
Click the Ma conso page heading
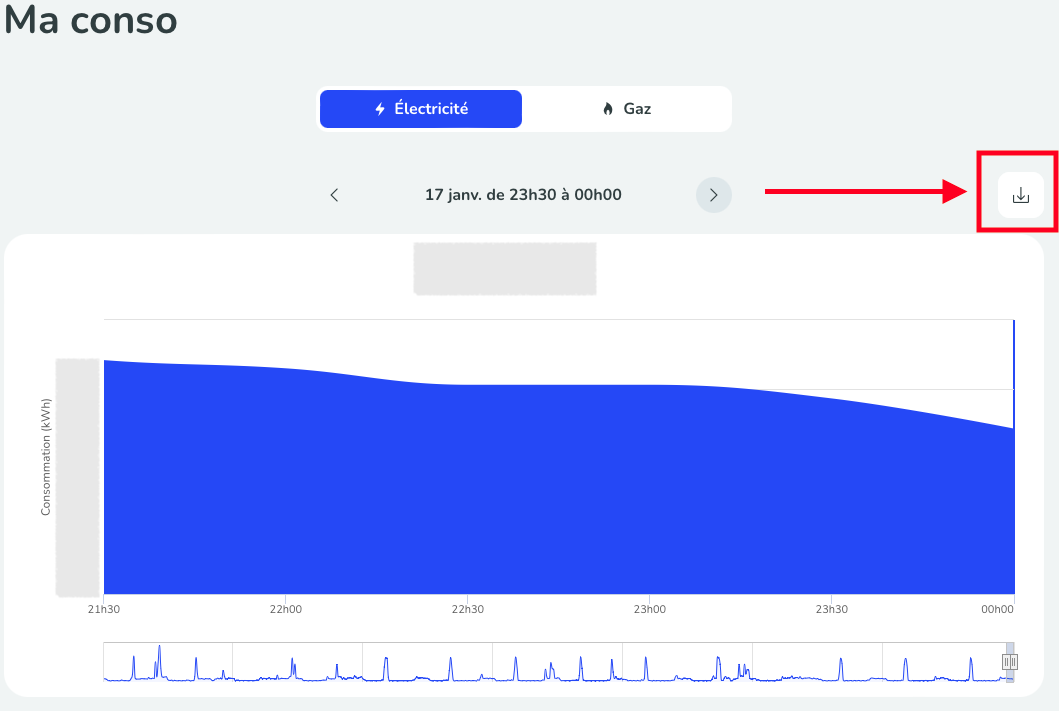click(x=90, y=20)
